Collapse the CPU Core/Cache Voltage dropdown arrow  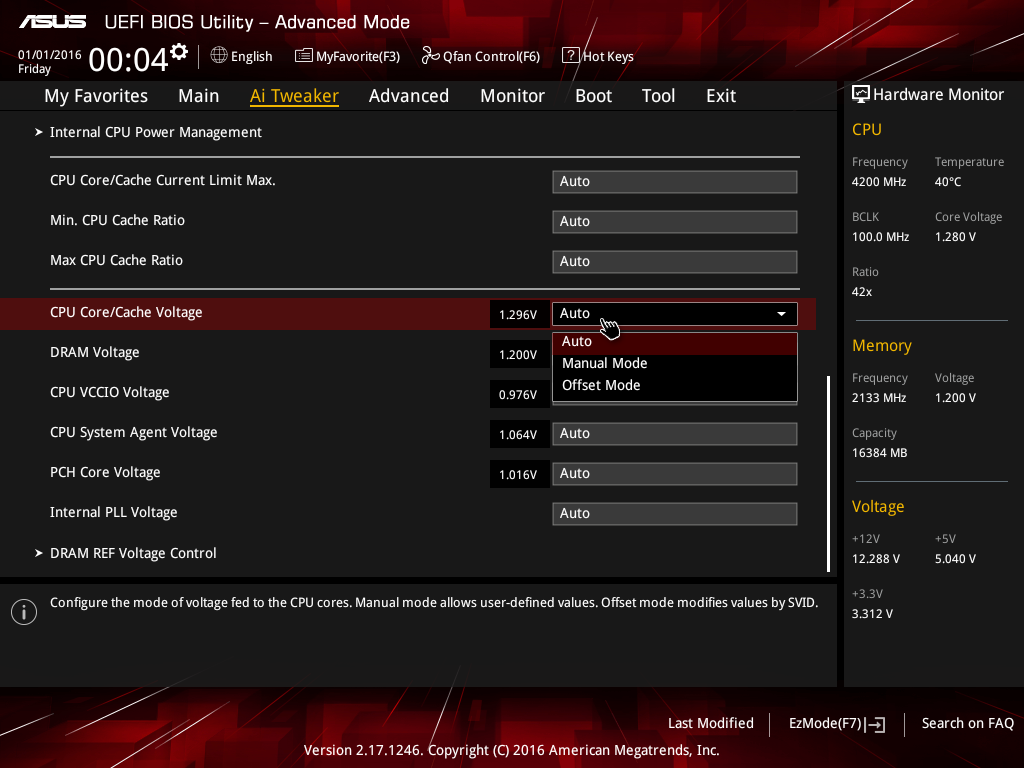(x=781, y=314)
